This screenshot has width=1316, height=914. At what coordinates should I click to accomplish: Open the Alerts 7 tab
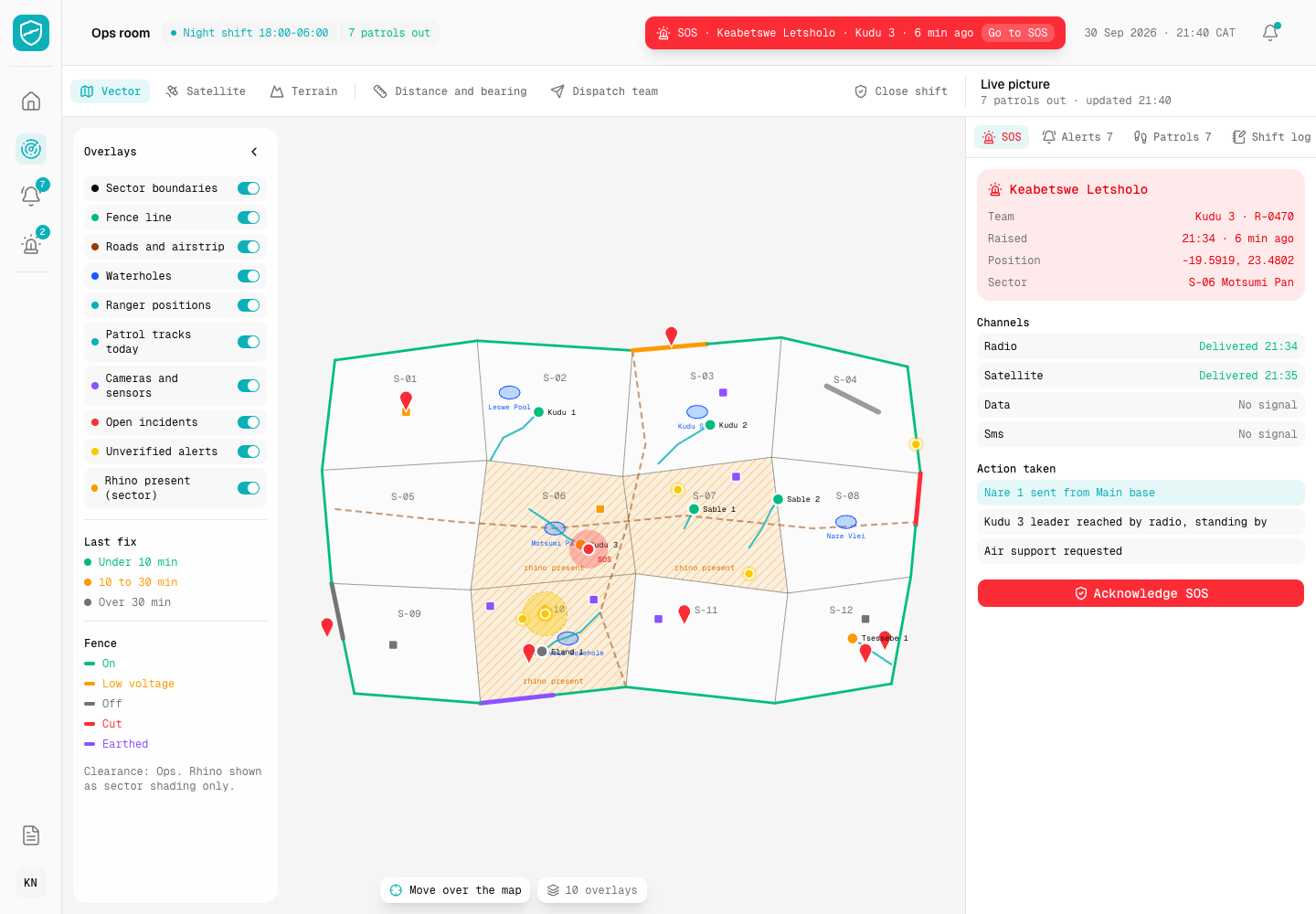(x=1077, y=137)
